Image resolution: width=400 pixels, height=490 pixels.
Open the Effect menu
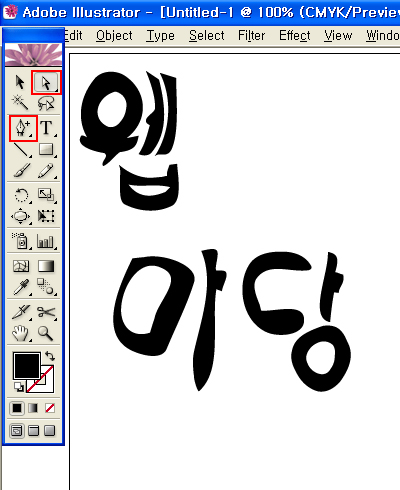pyautogui.click(x=295, y=35)
